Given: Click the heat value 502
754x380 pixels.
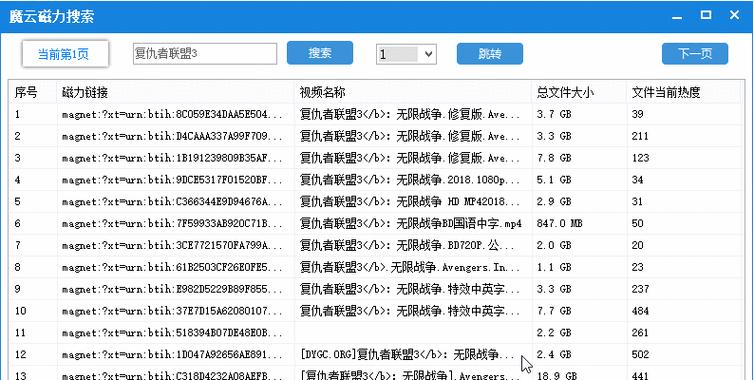Looking at the screenshot, I should pyautogui.click(x=640, y=355).
